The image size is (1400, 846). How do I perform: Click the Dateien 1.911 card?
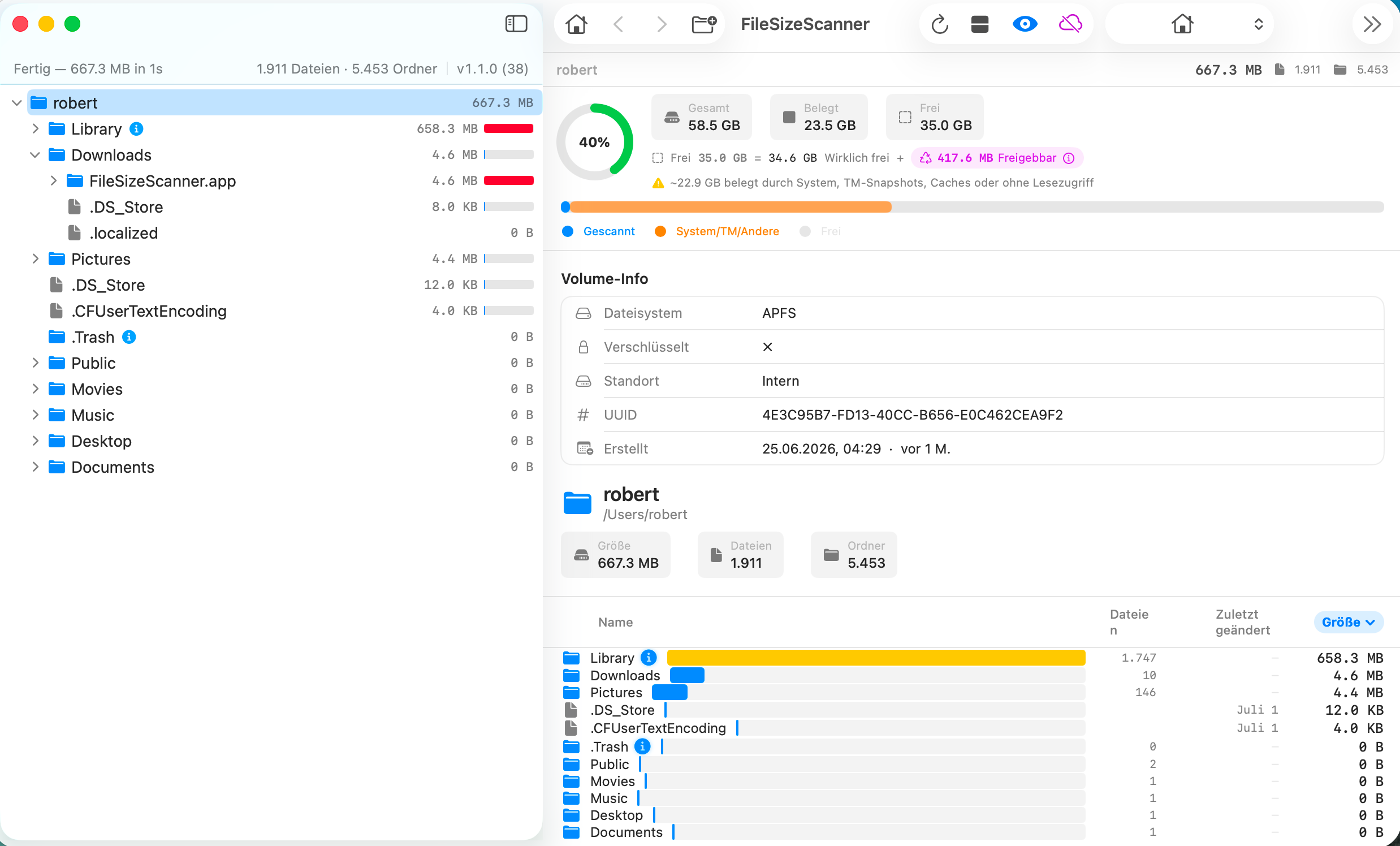pyautogui.click(x=741, y=555)
